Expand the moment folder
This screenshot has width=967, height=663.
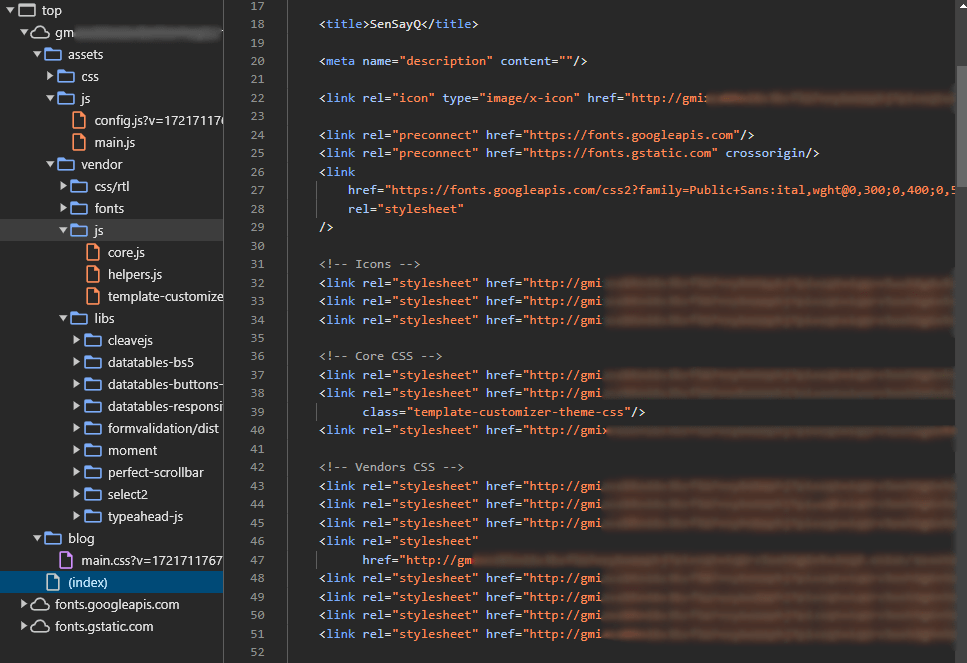click(76, 450)
